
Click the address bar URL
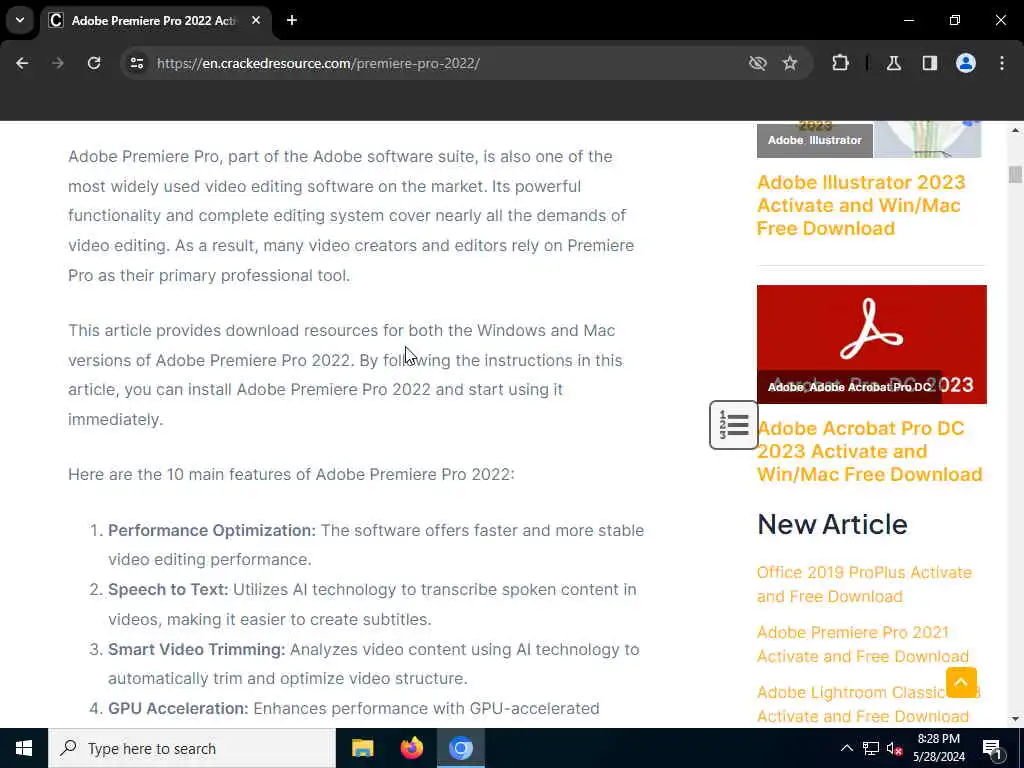tap(318, 63)
